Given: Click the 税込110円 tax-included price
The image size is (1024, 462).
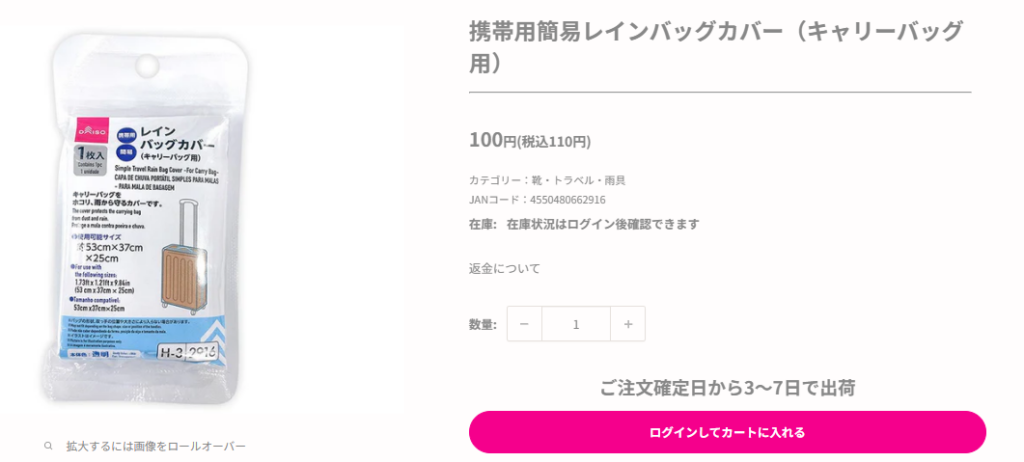Looking at the screenshot, I should click(x=554, y=142).
